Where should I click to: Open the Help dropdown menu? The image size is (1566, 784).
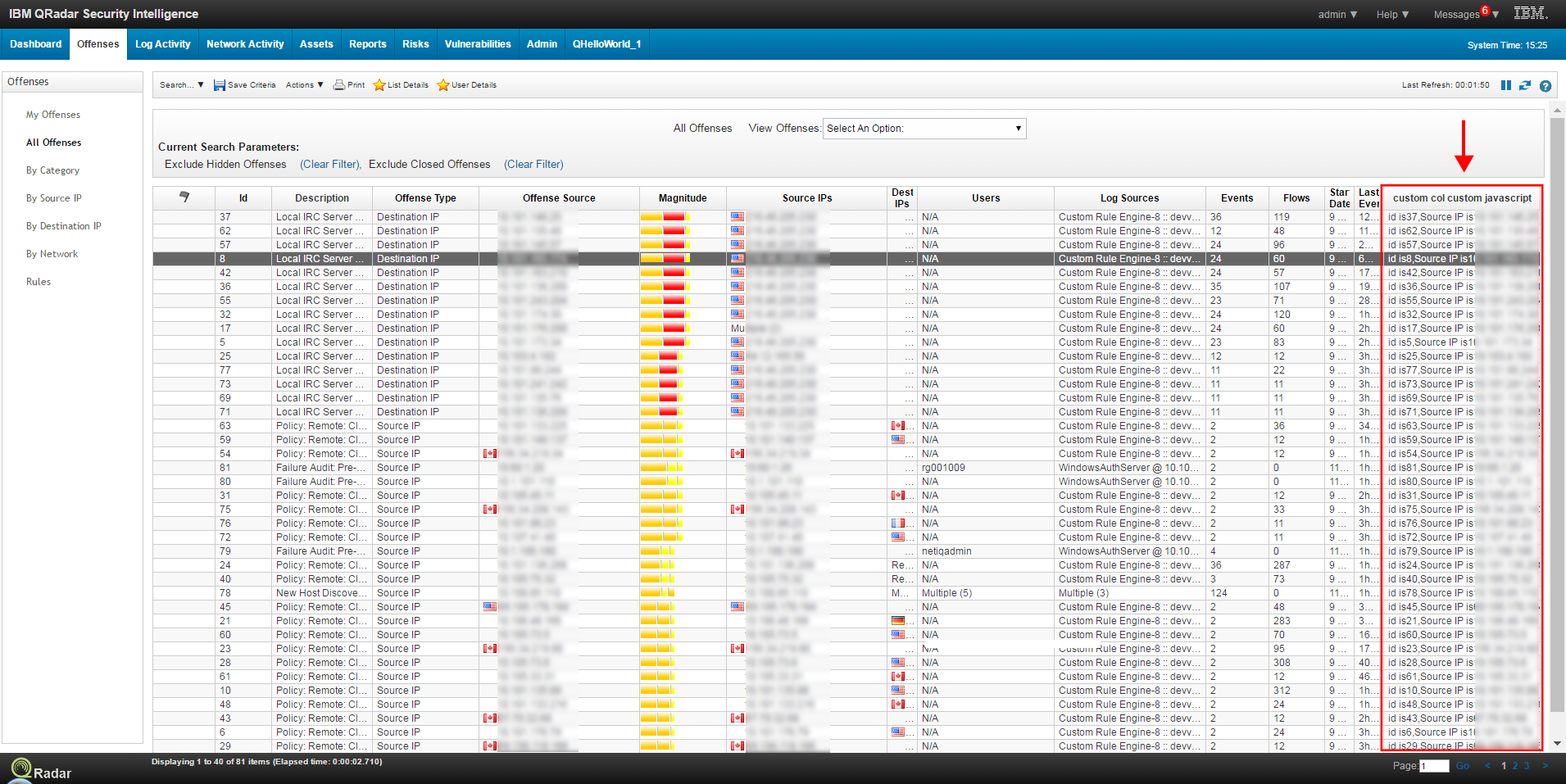click(1392, 15)
